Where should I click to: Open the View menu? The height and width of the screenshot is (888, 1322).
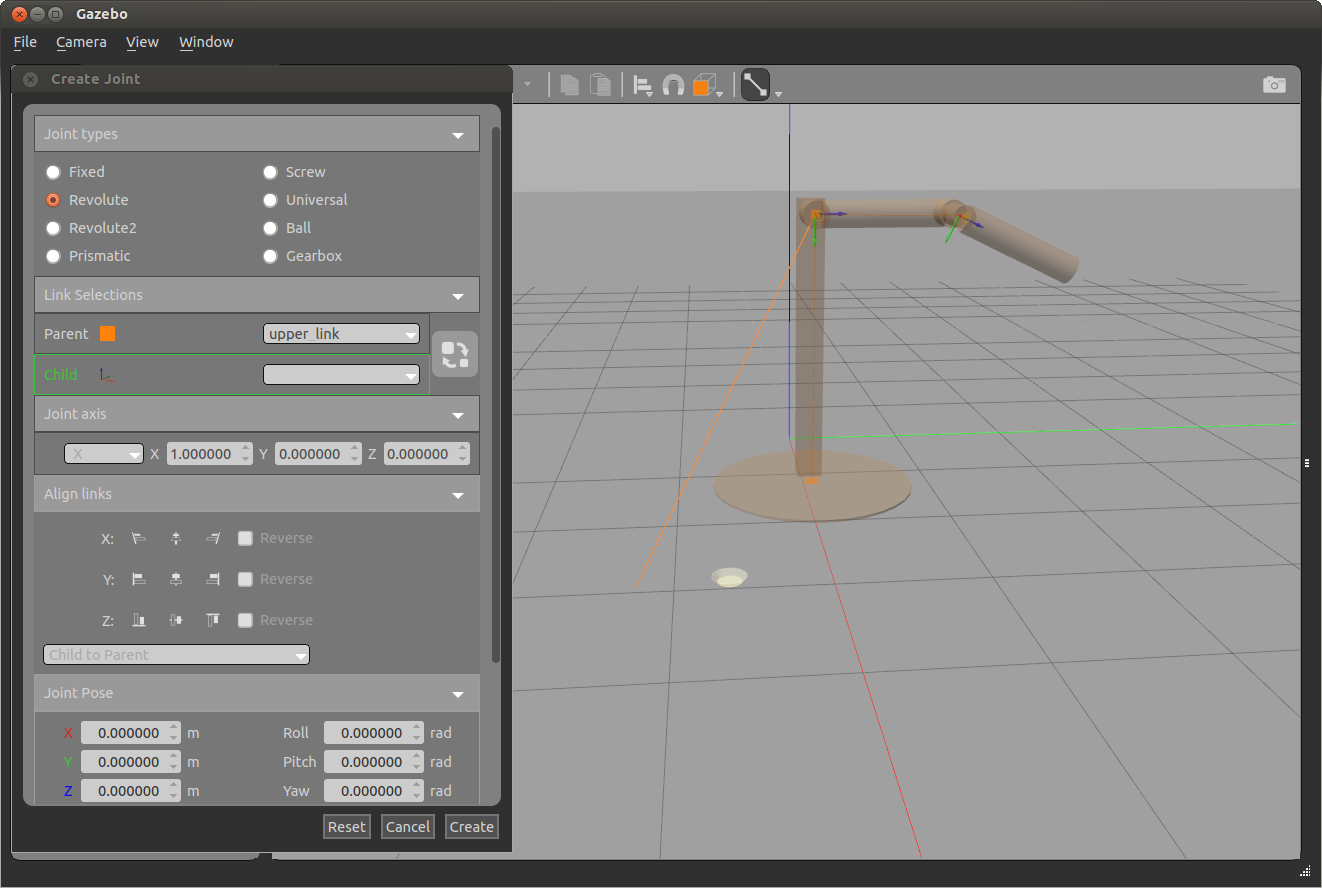click(142, 42)
